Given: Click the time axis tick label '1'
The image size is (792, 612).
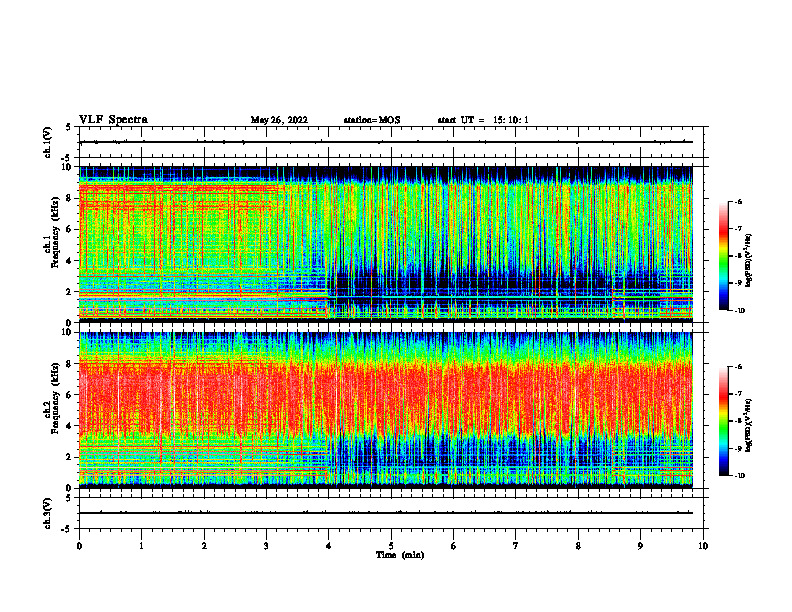Looking at the screenshot, I should [141, 546].
